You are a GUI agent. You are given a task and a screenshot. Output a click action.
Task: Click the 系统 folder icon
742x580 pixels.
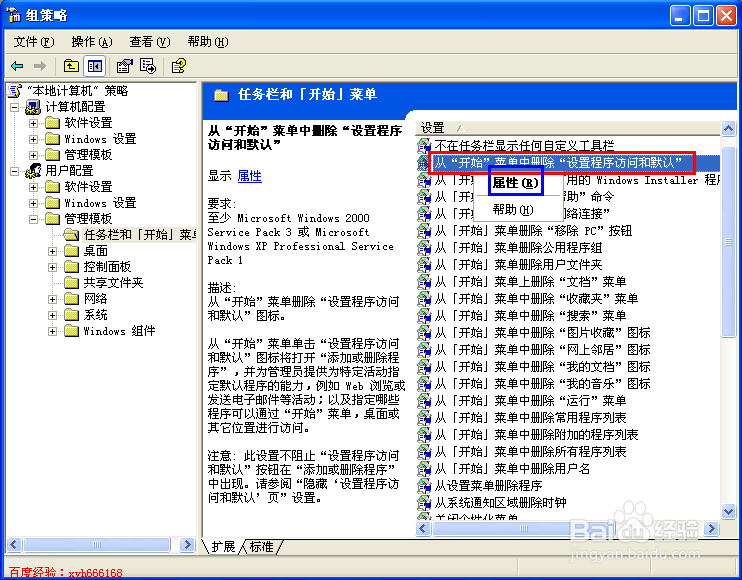coord(71,315)
